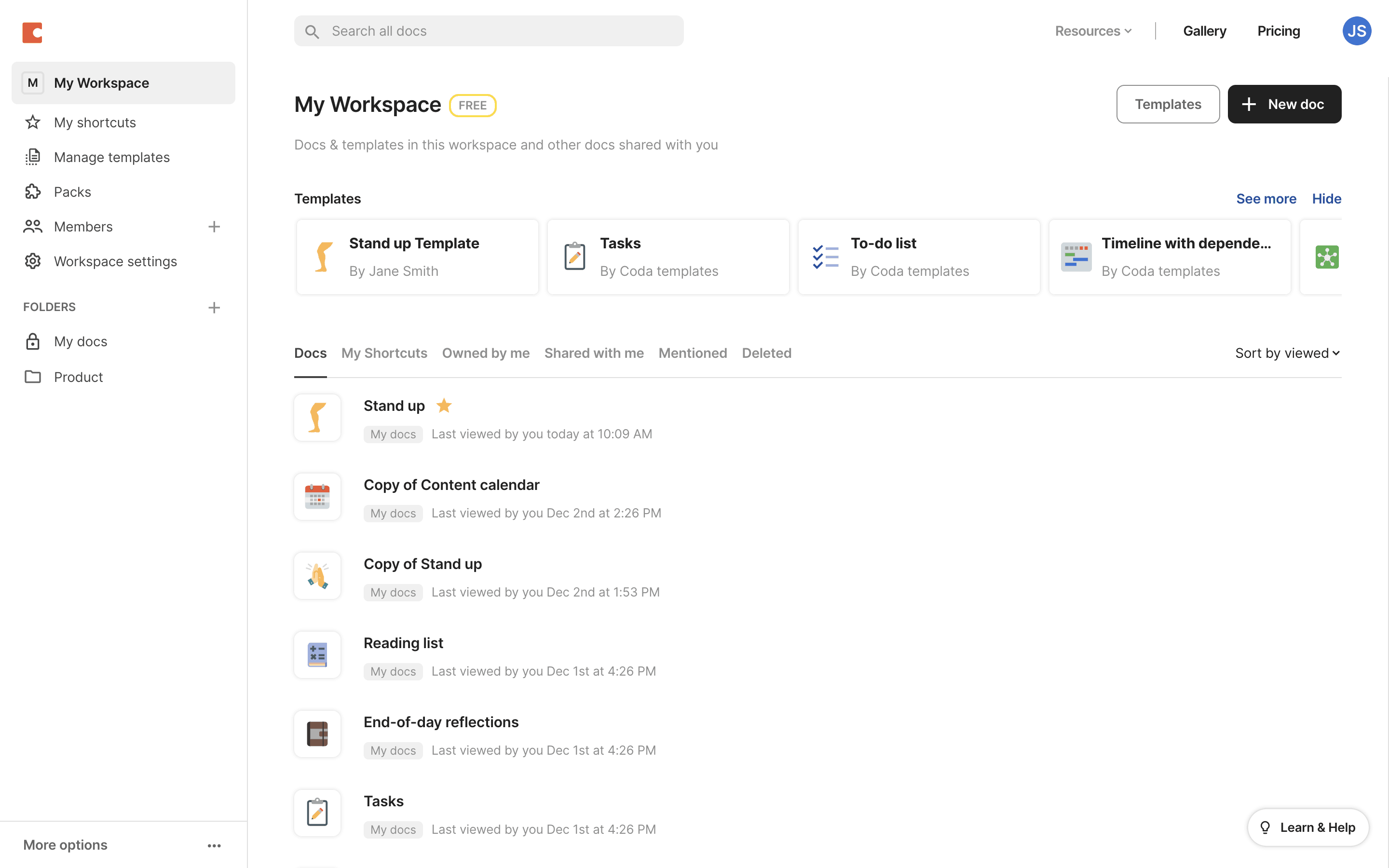The height and width of the screenshot is (868, 1389).
Task: Click the Manage templates icon
Action: pos(33,157)
